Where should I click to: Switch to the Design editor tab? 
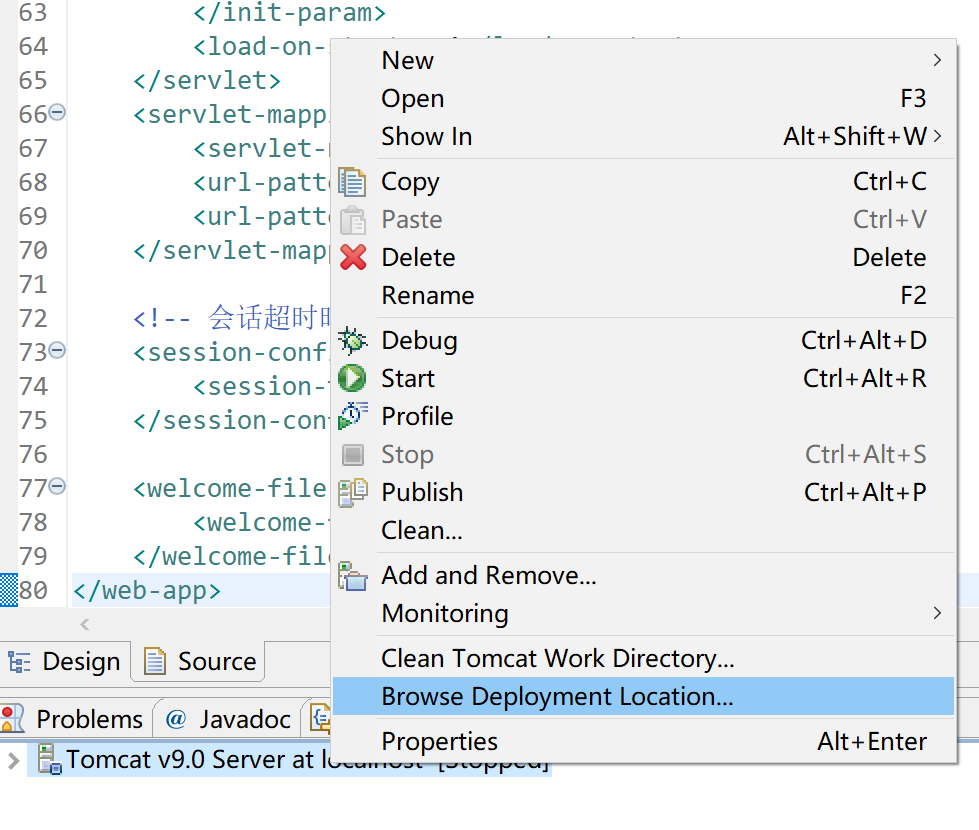pyautogui.click(x=66, y=662)
